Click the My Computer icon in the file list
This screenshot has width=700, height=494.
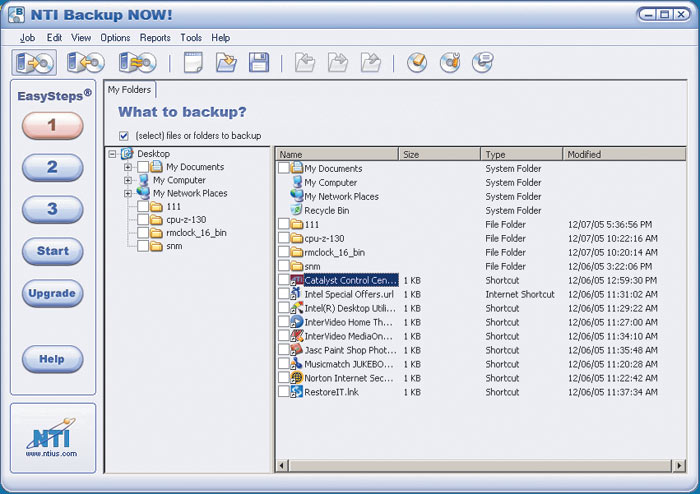tap(297, 182)
